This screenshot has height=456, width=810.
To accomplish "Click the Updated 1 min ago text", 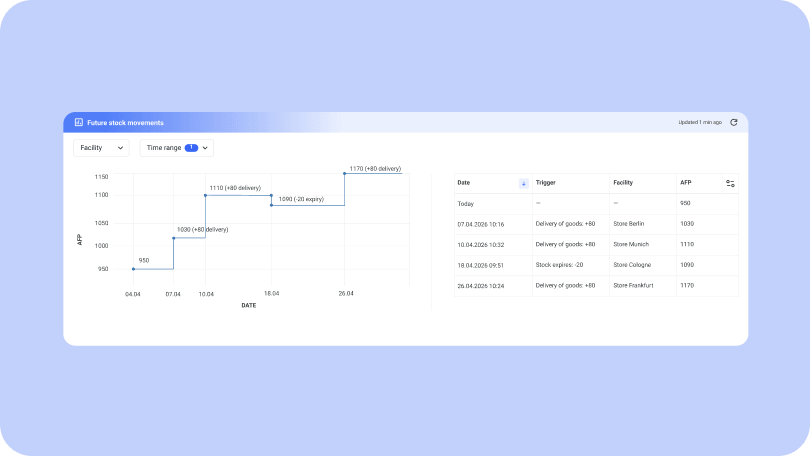I will pos(700,122).
